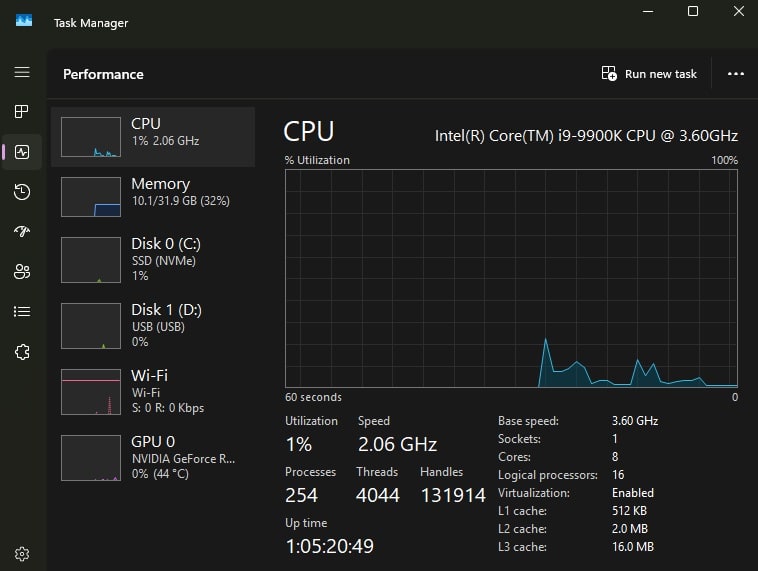Select Disk 1 (D:) USB entry
Image resolution: width=758 pixels, height=571 pixels.
tap(153, 325)
